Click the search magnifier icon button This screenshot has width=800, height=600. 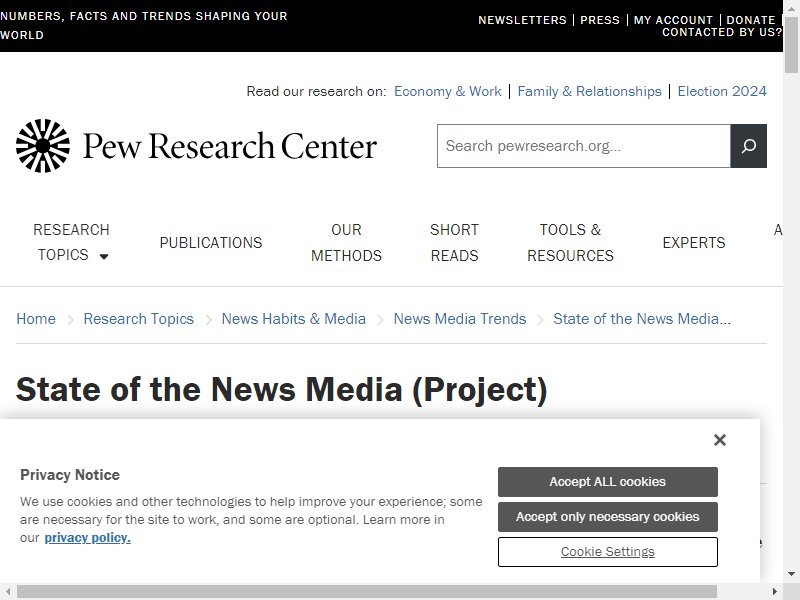pos(748,146)
